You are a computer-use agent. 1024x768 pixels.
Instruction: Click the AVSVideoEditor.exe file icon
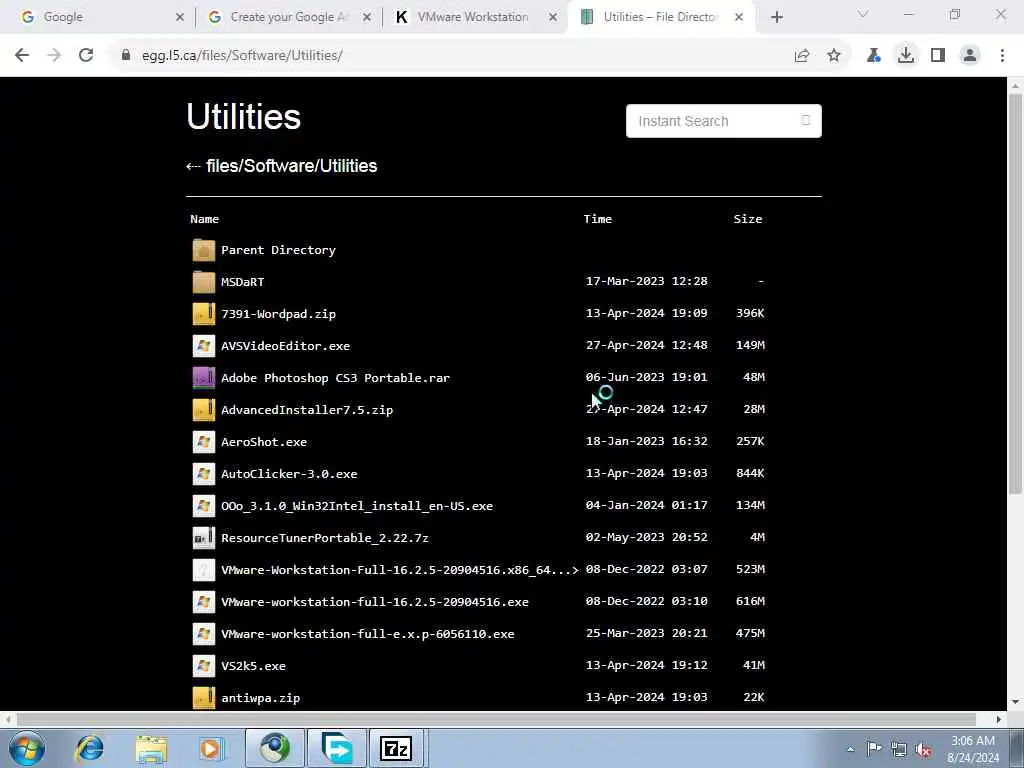click(204, 346)
